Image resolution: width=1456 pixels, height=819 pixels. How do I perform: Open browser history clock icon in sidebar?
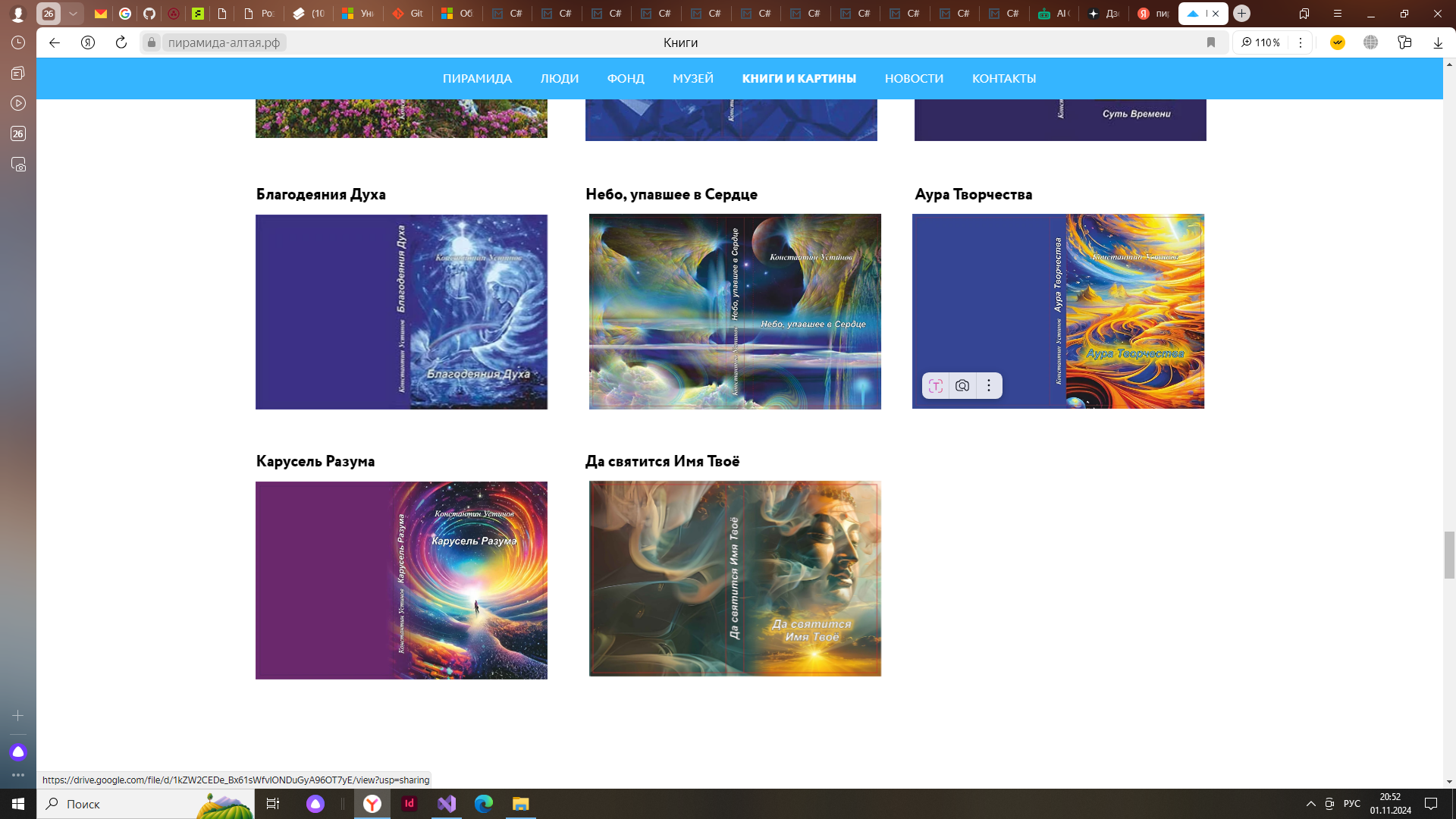tap(18, 42)
